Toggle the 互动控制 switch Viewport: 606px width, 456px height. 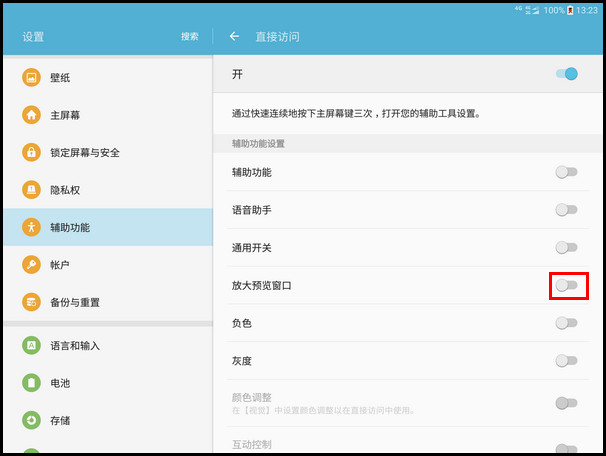[x=567, y=448]
